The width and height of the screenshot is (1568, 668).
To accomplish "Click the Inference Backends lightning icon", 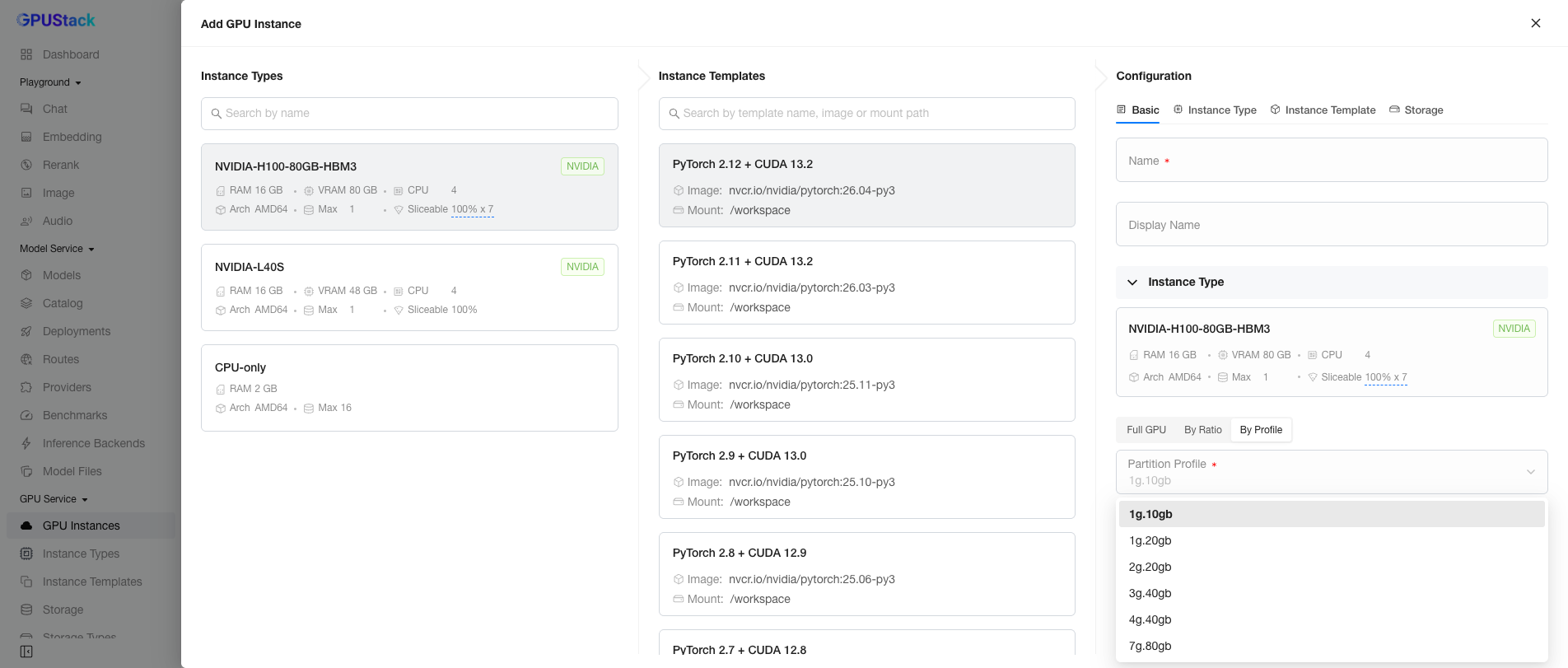I will pyautogui.click(x=26, y=443).
